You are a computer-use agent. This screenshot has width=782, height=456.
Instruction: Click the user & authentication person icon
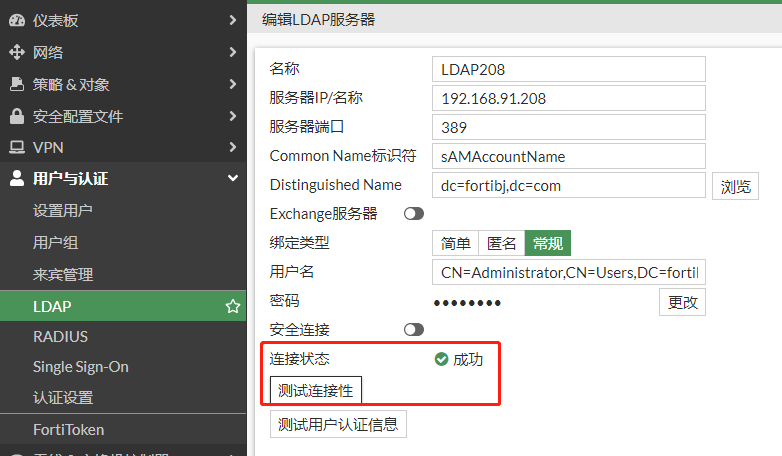[16, 179]
